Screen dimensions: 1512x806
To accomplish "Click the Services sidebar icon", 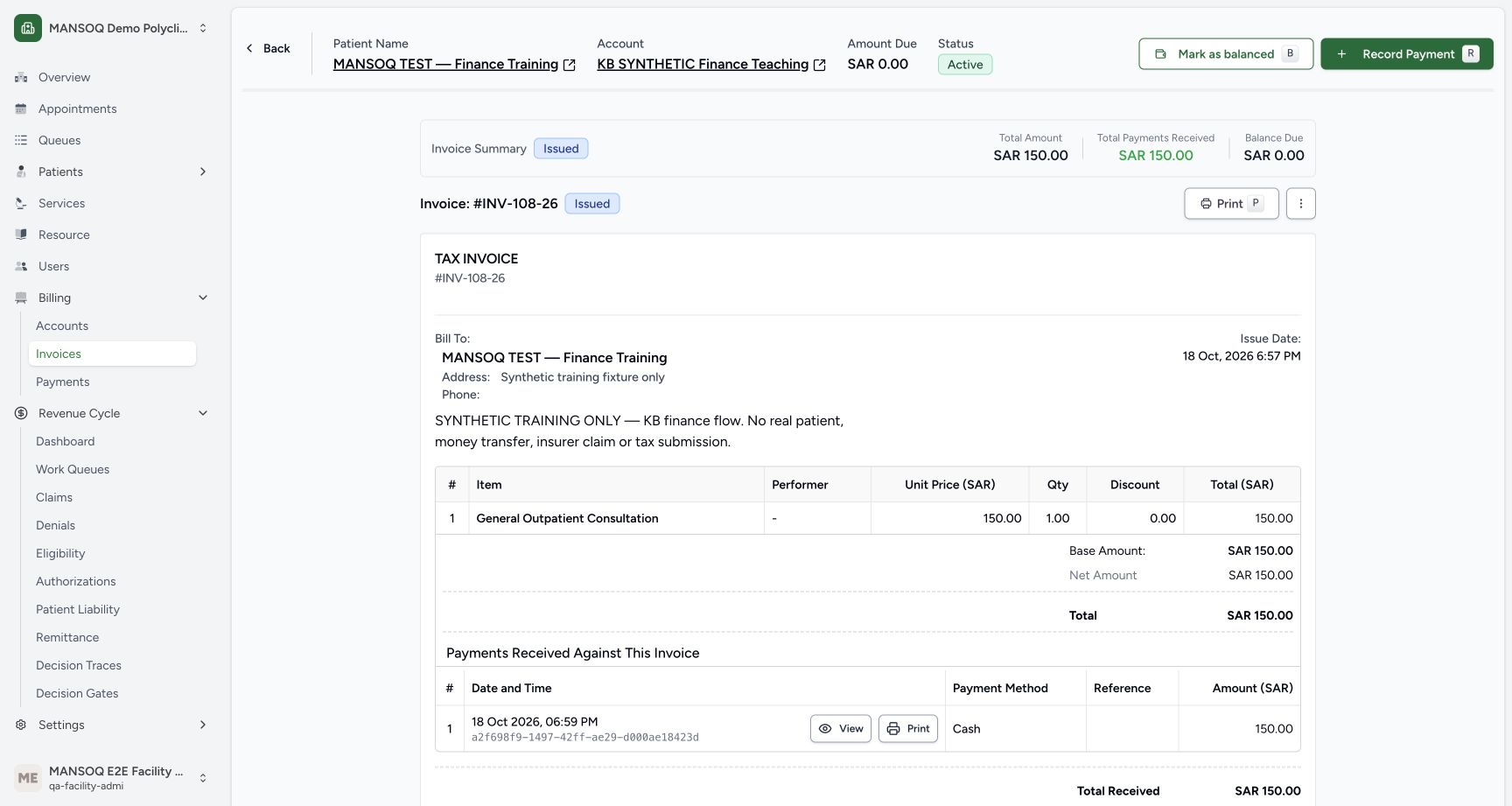I will (x=21, y=203).
